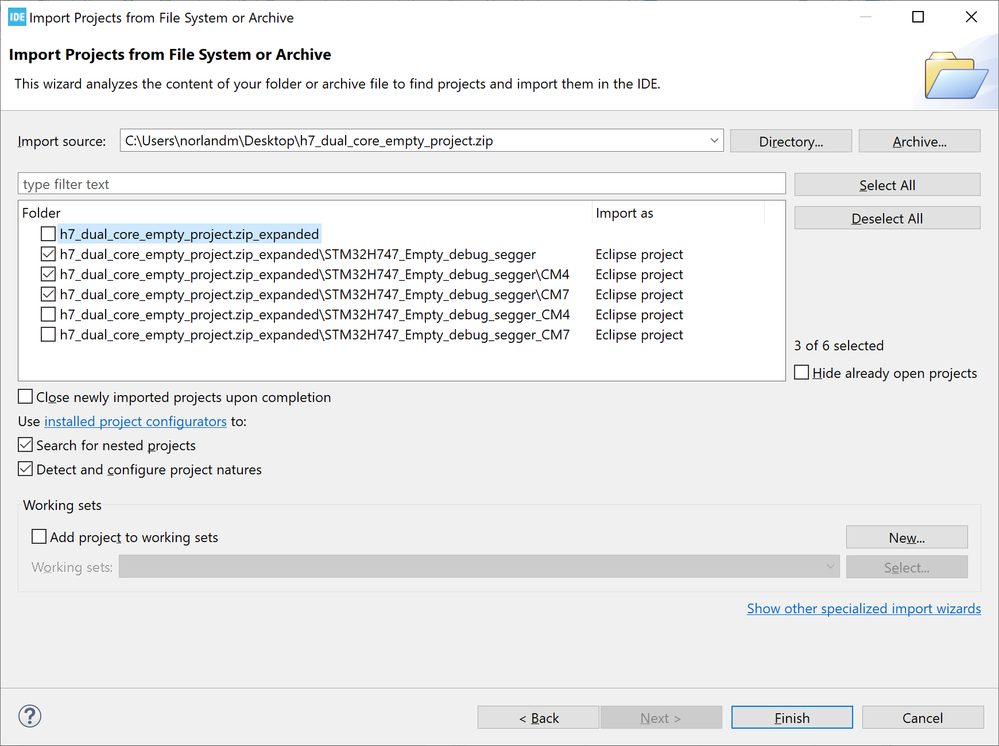
Task: Click the greyed Select... working sets button
Action: [x=907, y=567]
